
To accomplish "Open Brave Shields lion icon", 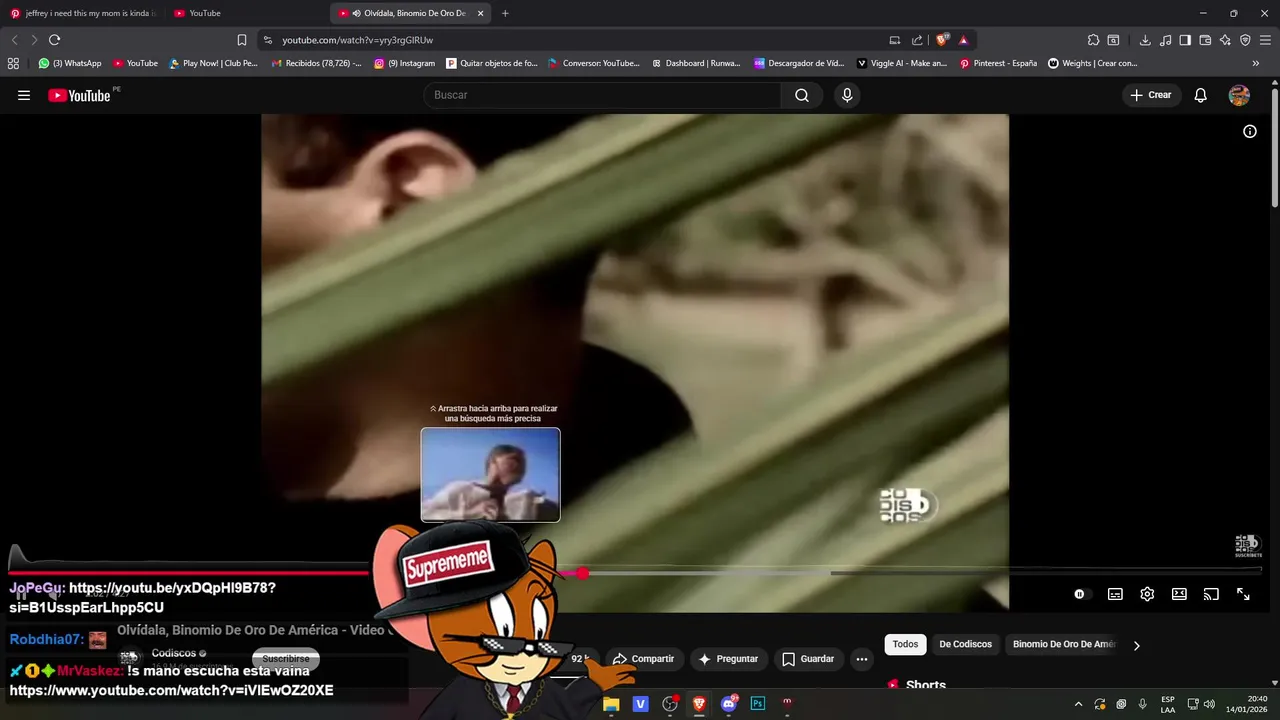I will click(942, 40).
